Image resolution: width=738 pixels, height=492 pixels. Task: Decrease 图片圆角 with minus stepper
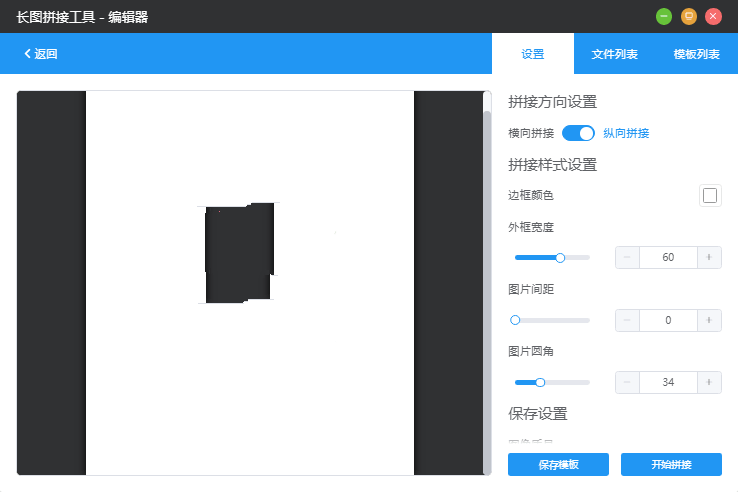[627, 382]
